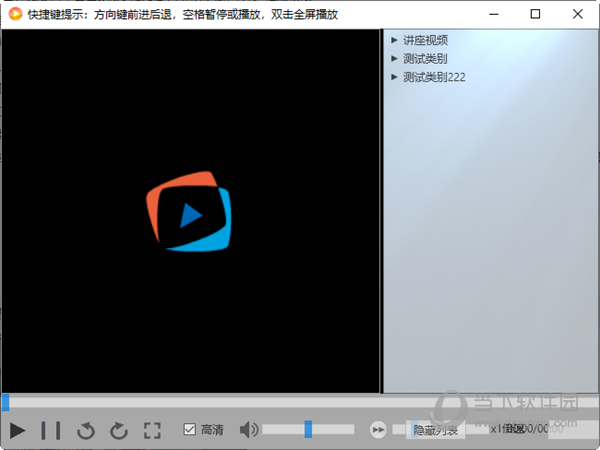Minimize the player window
Screen dimensions: 600x450
(490, 14)
